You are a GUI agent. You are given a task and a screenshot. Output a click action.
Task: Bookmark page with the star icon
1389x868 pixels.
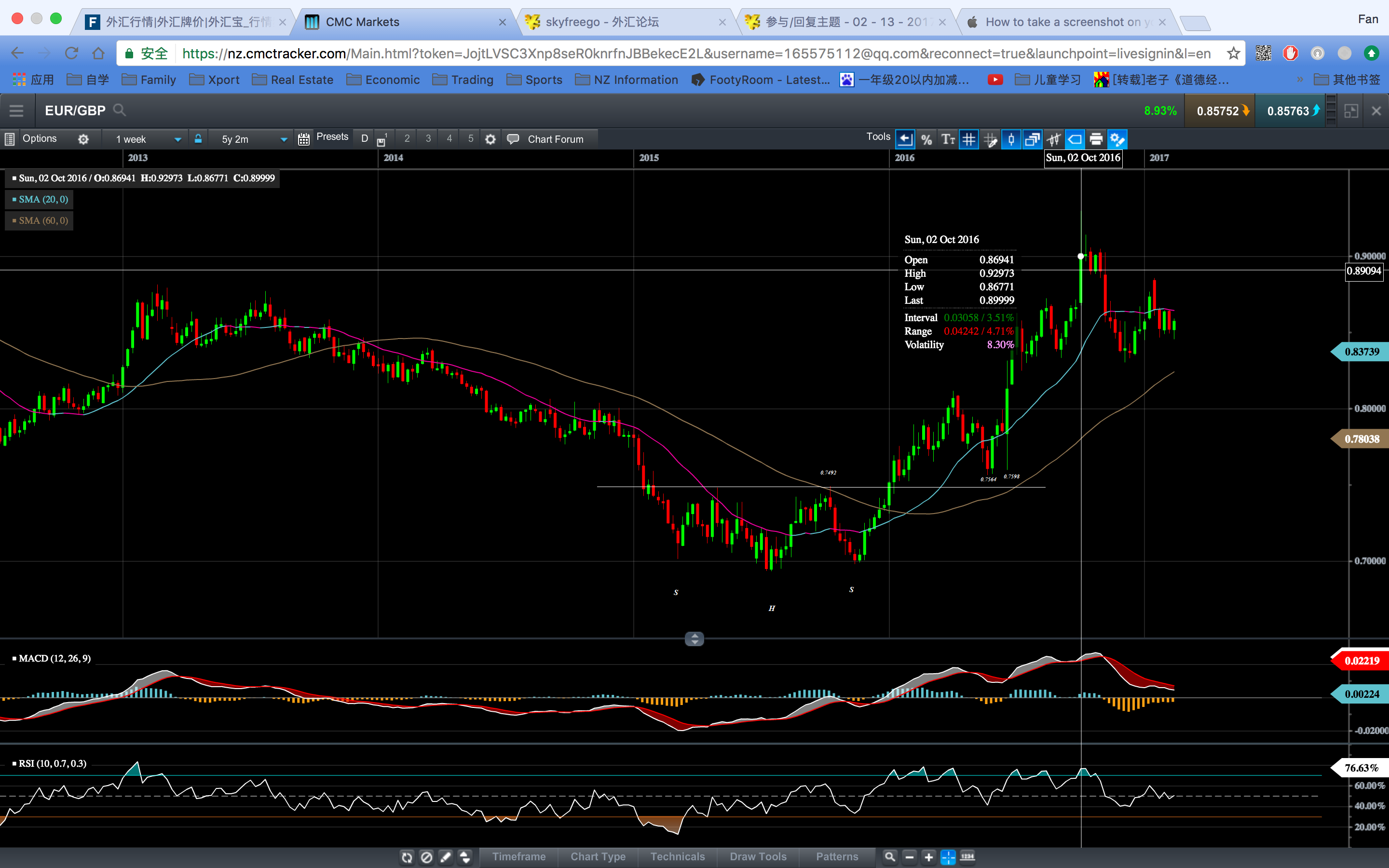(x=1233, y=54)
